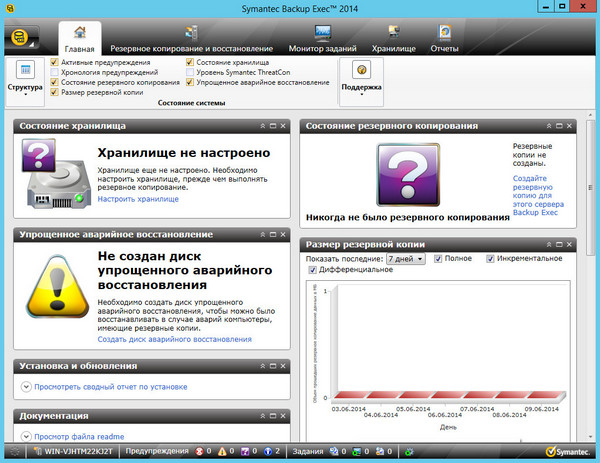Click Создать диск аварийного восстановления link
The width and height of the screenshot is (600, 463).
pyautogui.click(x=174, y=339)
